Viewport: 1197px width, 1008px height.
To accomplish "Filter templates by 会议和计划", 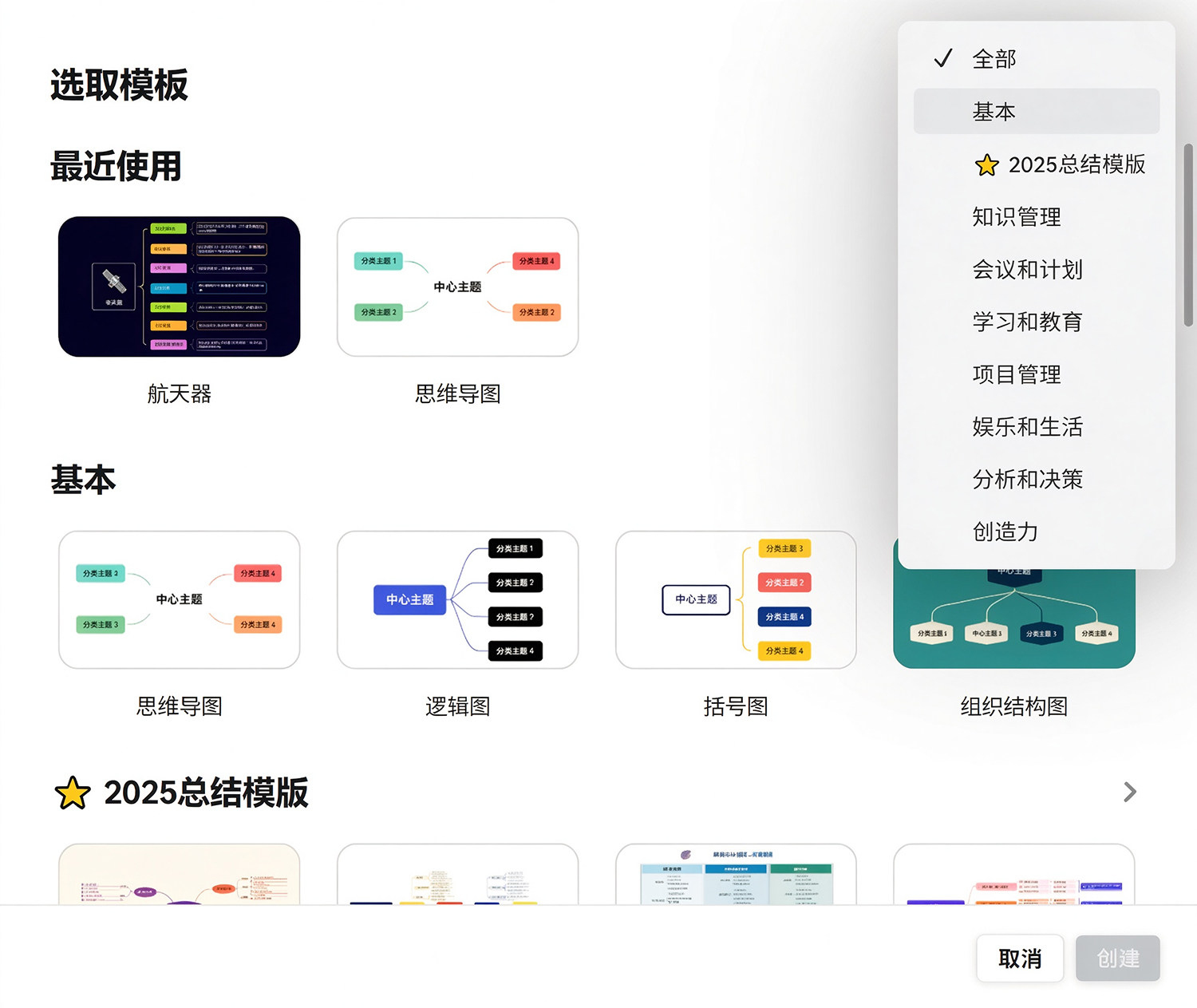I will coord(1037,269).
